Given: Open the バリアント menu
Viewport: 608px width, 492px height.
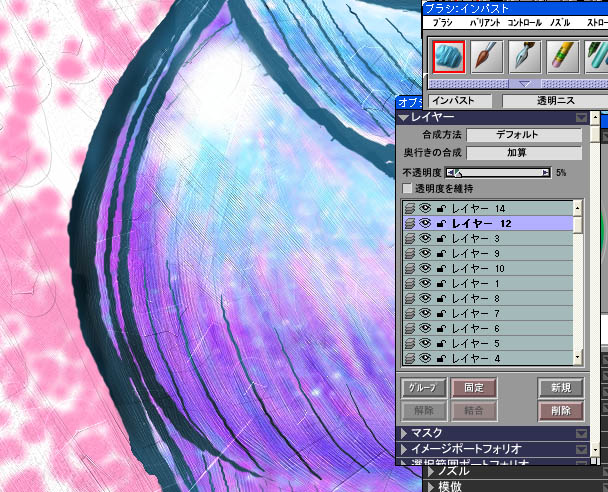Looking at the screenshot, I should pos(485,23).
